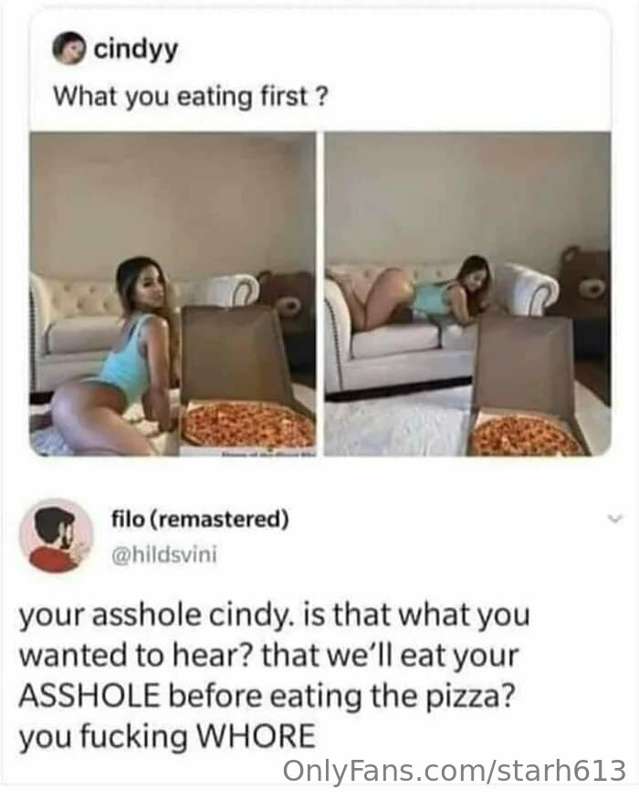Open the left photo in the tweet
639x800 pixels.
173,294
